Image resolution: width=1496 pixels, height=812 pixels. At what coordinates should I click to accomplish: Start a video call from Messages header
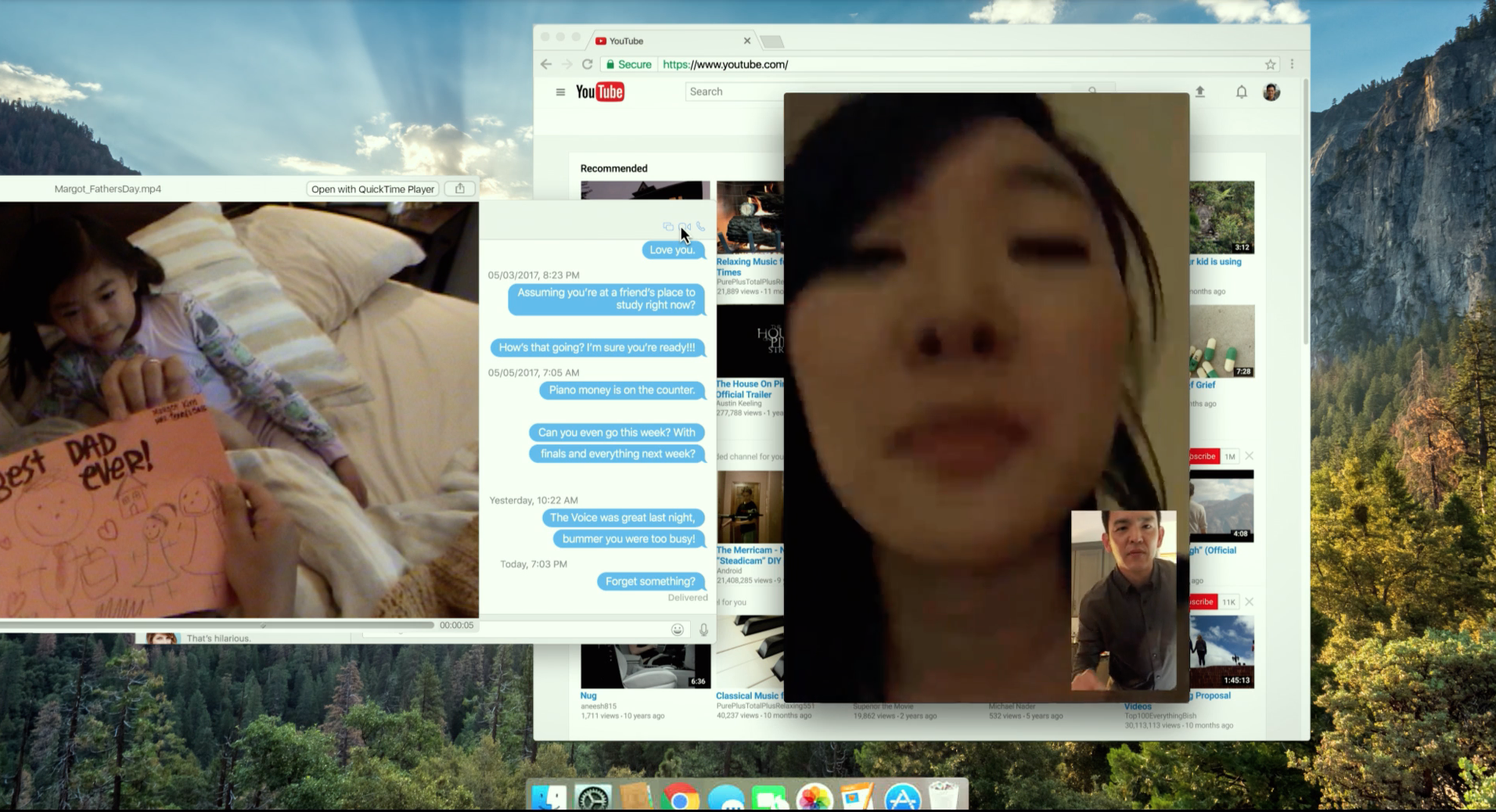pyautogui.click(x=685, y=227)
